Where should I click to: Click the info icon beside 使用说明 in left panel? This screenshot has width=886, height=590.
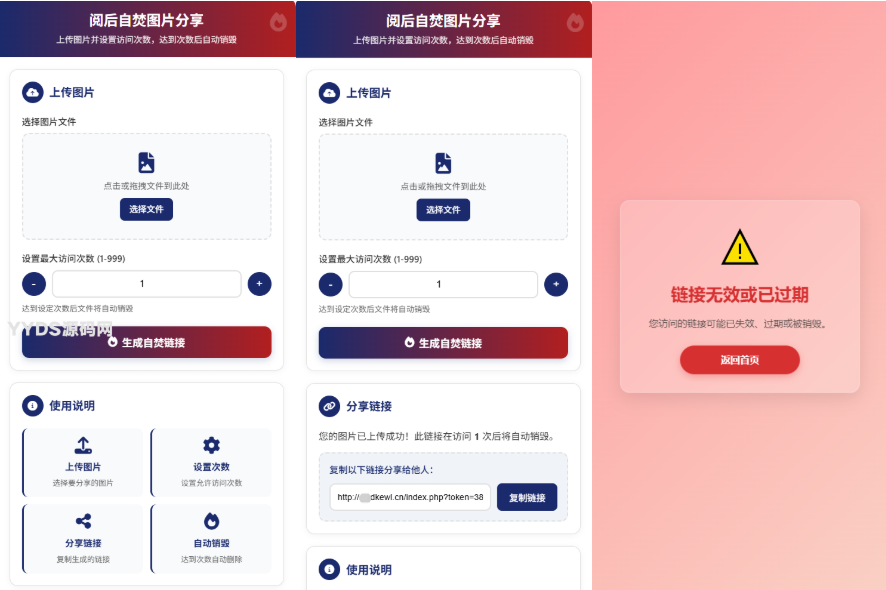coord(33,405)
